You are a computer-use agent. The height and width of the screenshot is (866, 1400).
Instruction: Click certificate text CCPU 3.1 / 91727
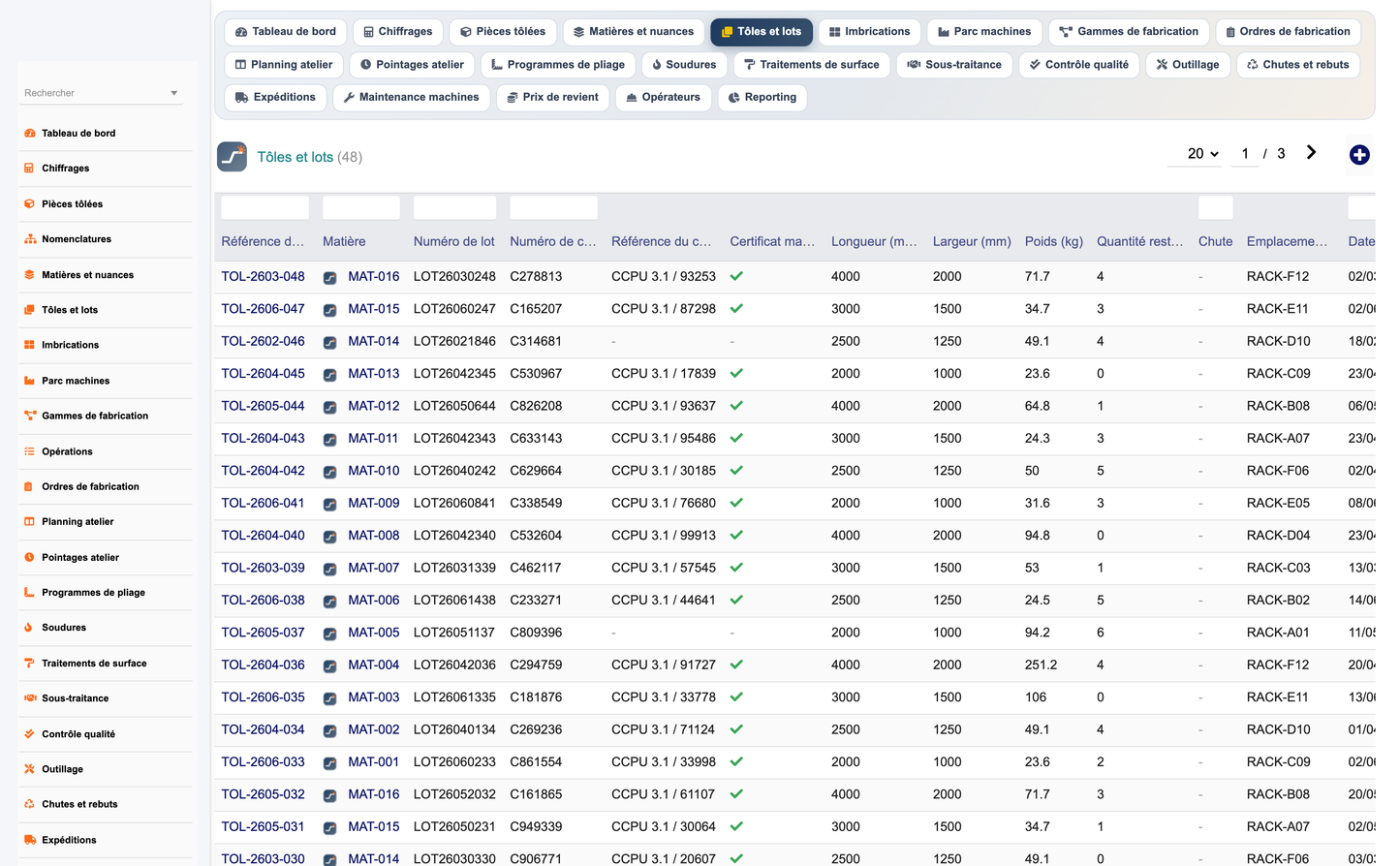[664, 665]
